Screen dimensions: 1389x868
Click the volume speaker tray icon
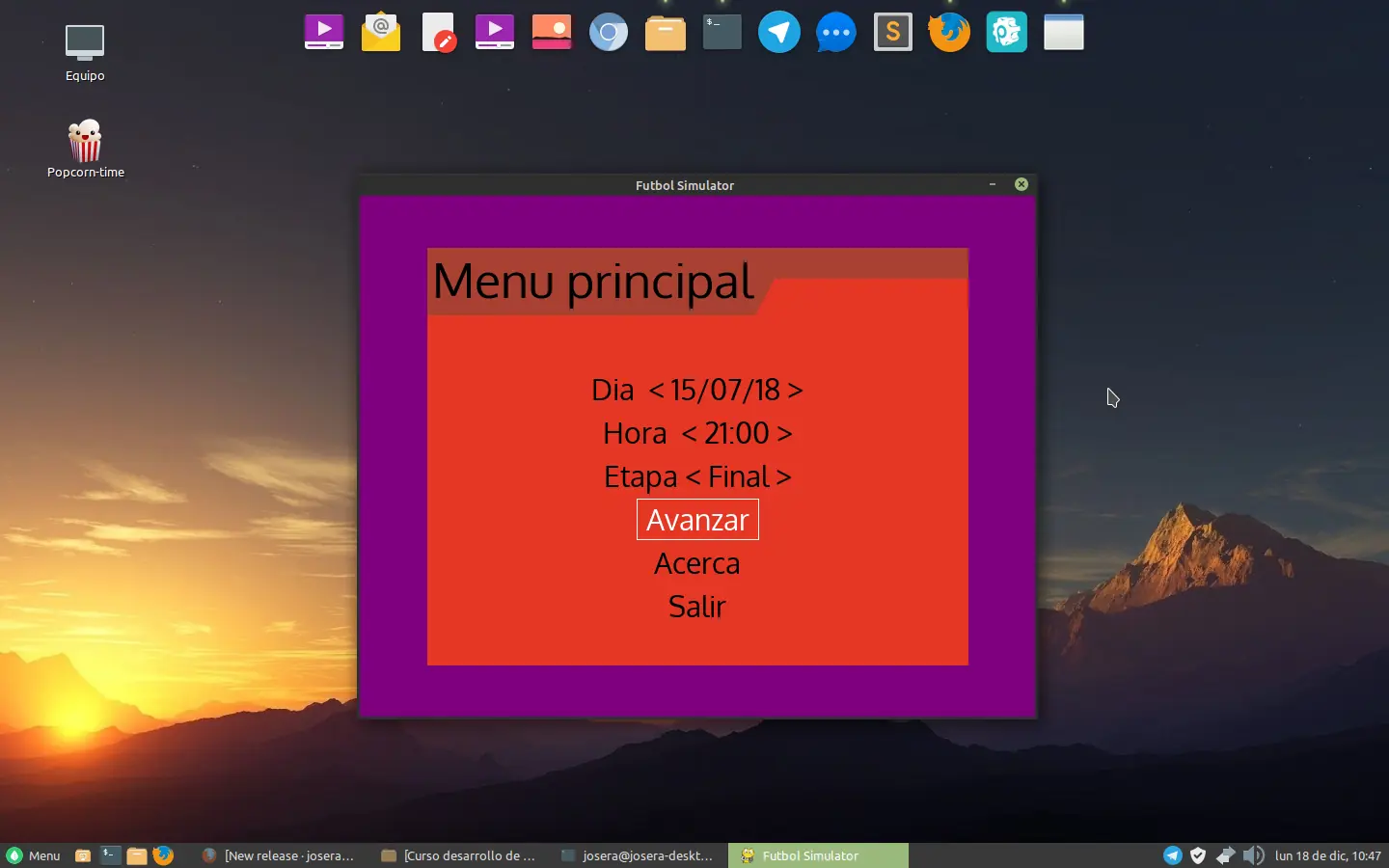[x=1253, y=855]
